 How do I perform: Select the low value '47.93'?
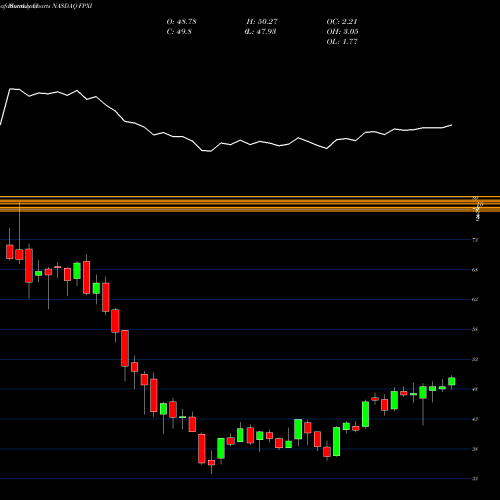click(265, 32)
